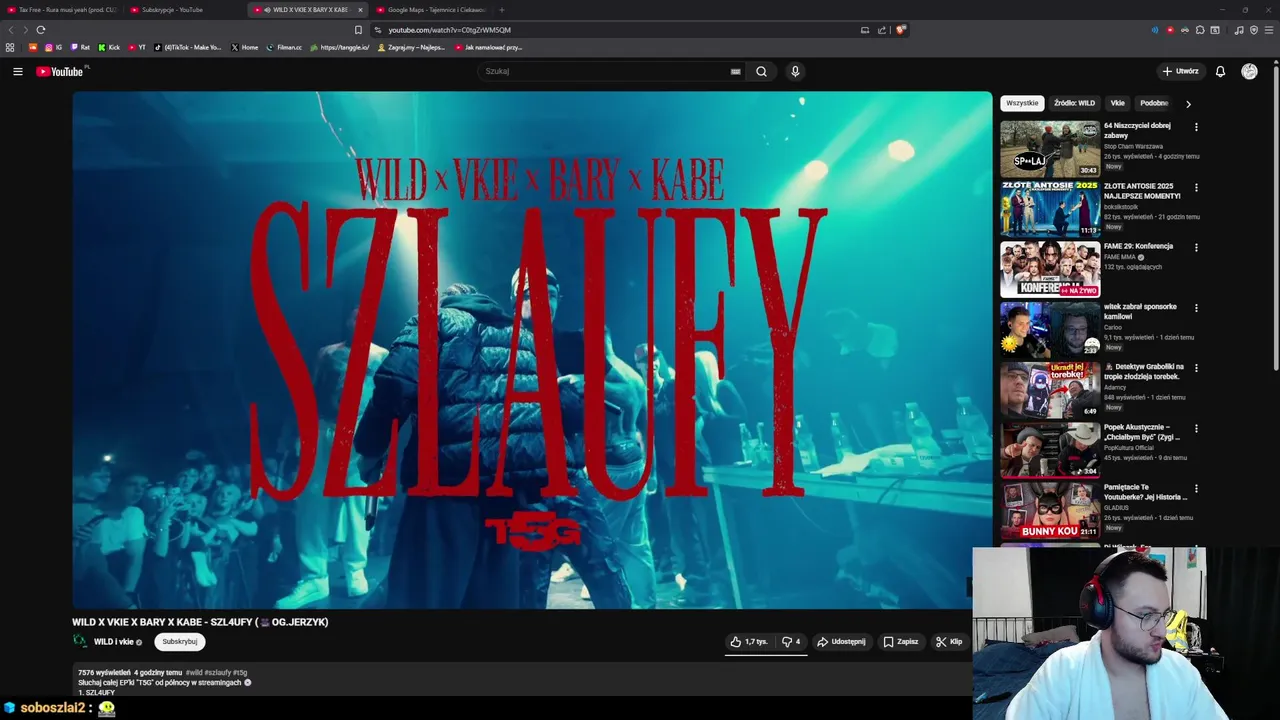Open options for Pamiętacie Te Youtuberkę video
Viewport: 1280px width, 720px height.
[x=1196, y=488]
